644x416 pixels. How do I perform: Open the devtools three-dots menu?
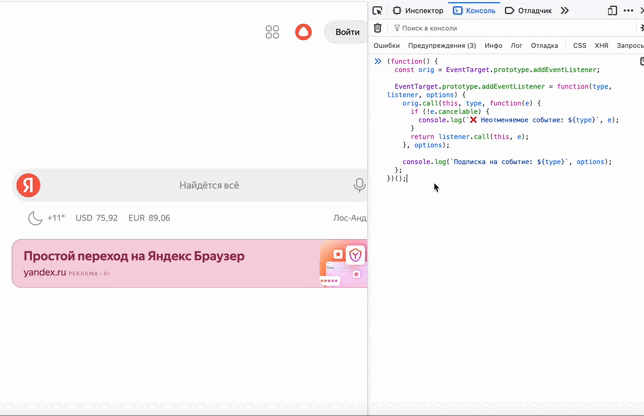[x=628, y=11]
